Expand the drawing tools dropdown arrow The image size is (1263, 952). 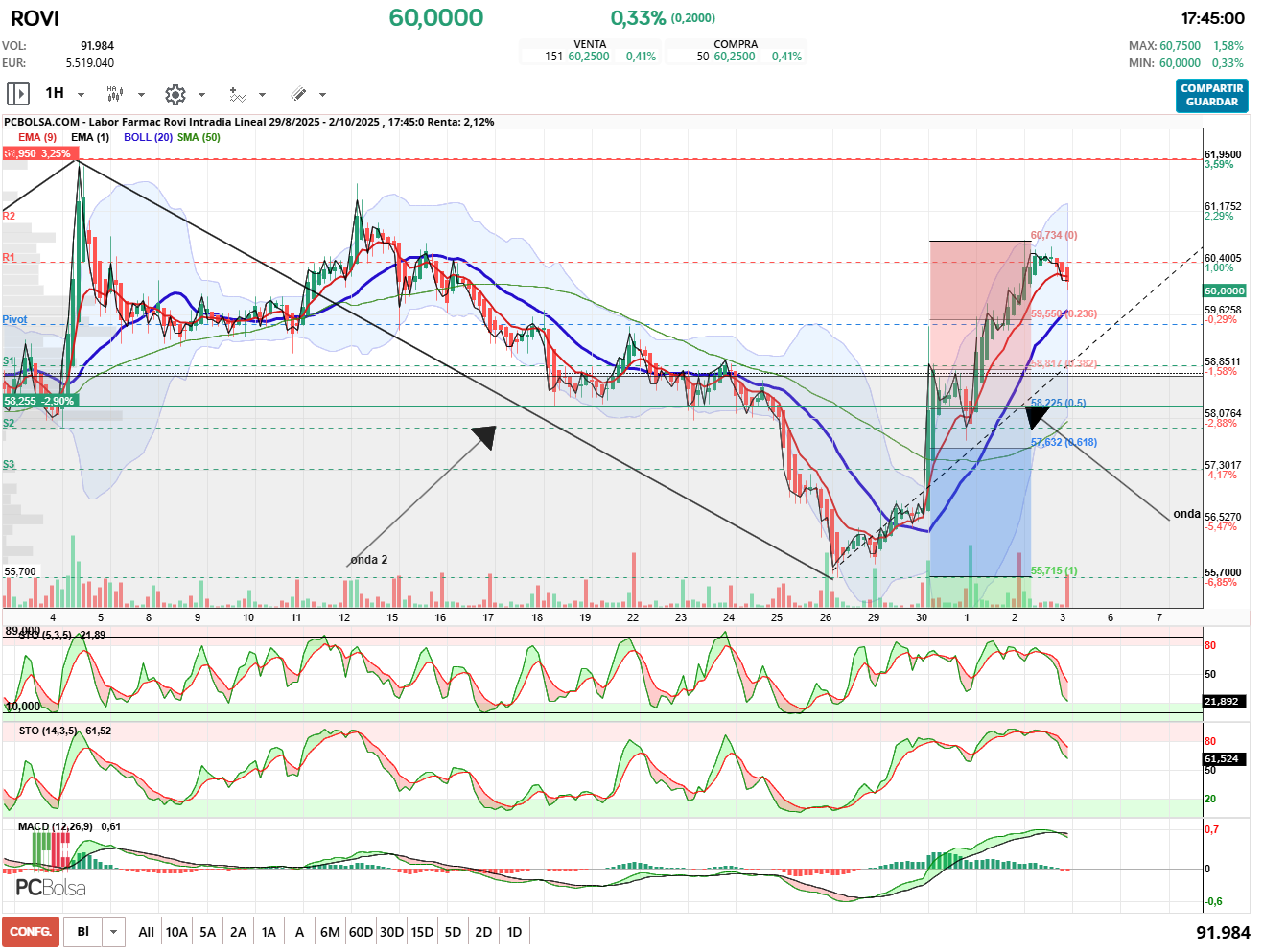click(x=322, y=95)
